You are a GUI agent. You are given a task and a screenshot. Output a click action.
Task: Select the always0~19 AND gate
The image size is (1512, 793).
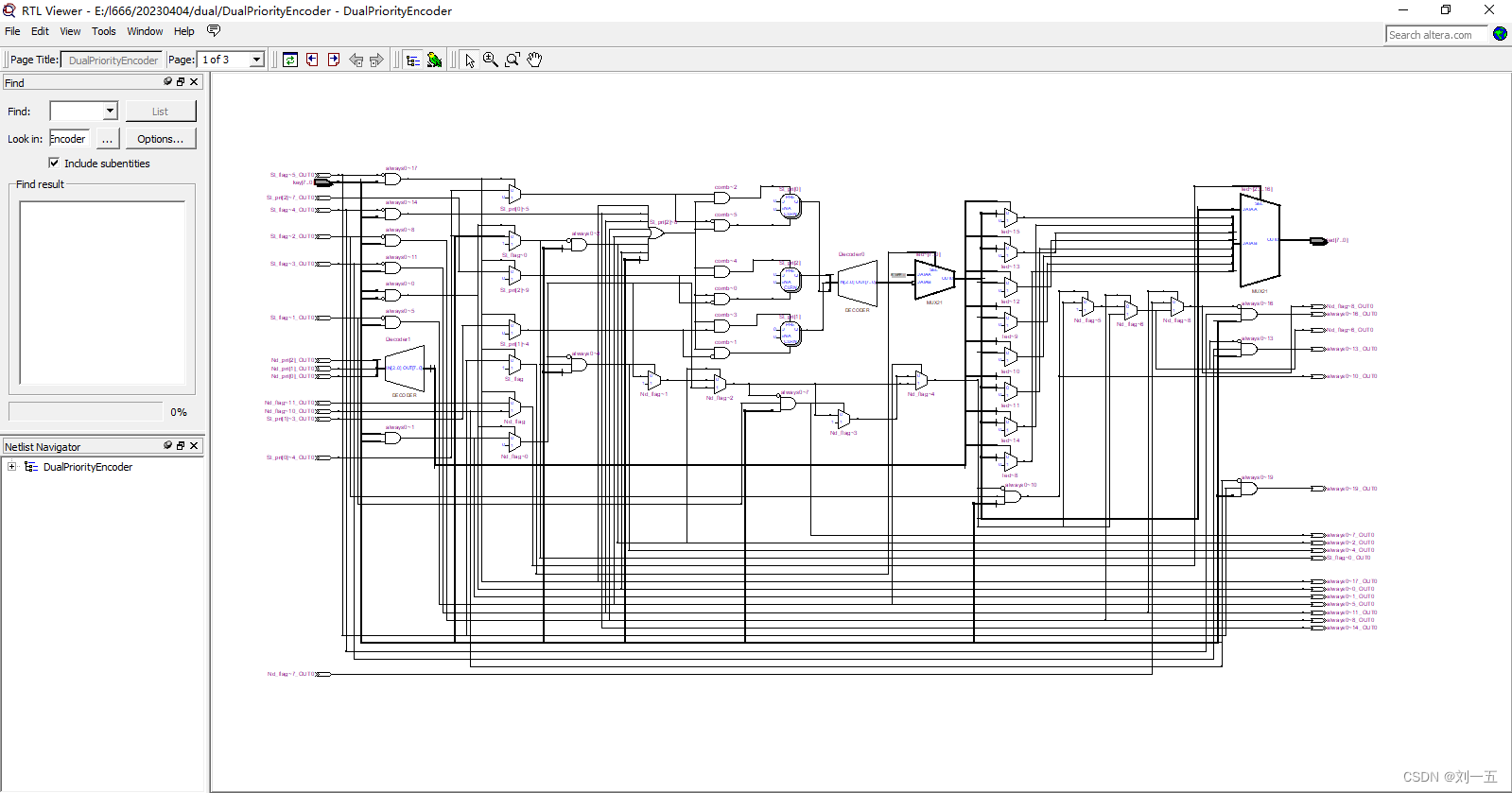1249,489
